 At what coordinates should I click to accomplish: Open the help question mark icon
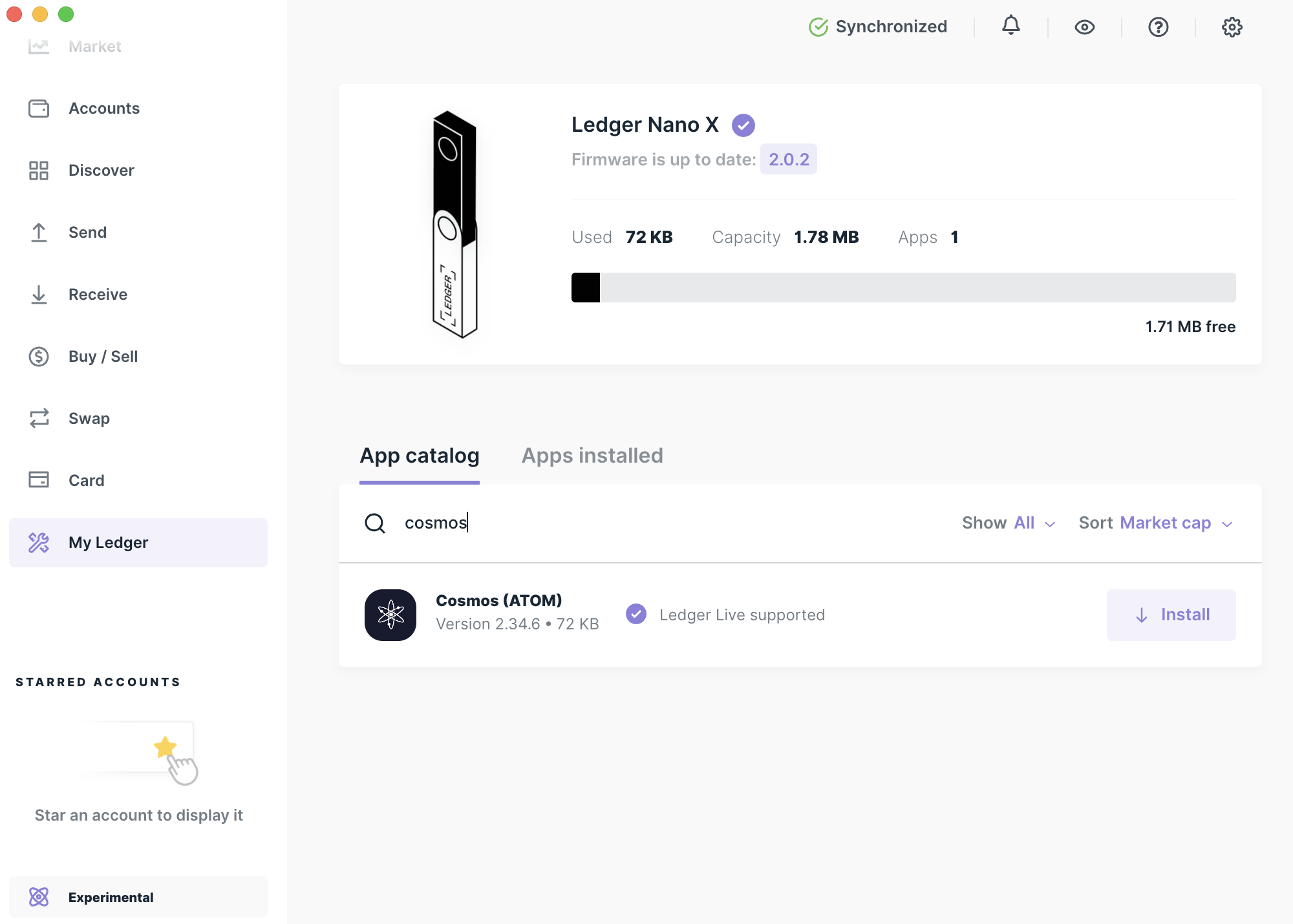(x=1158, y=27)
